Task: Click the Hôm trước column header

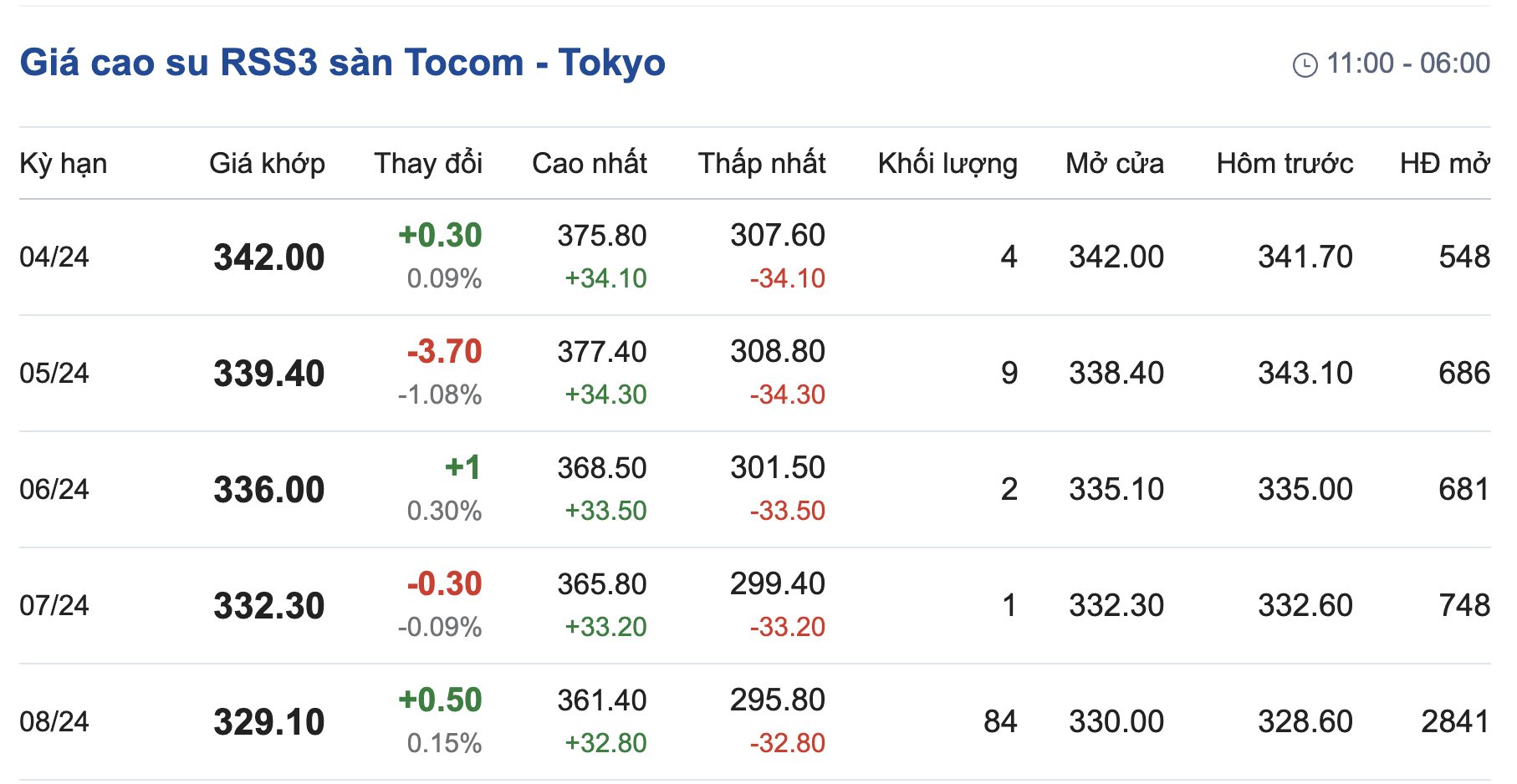Action: [1285, 164]
